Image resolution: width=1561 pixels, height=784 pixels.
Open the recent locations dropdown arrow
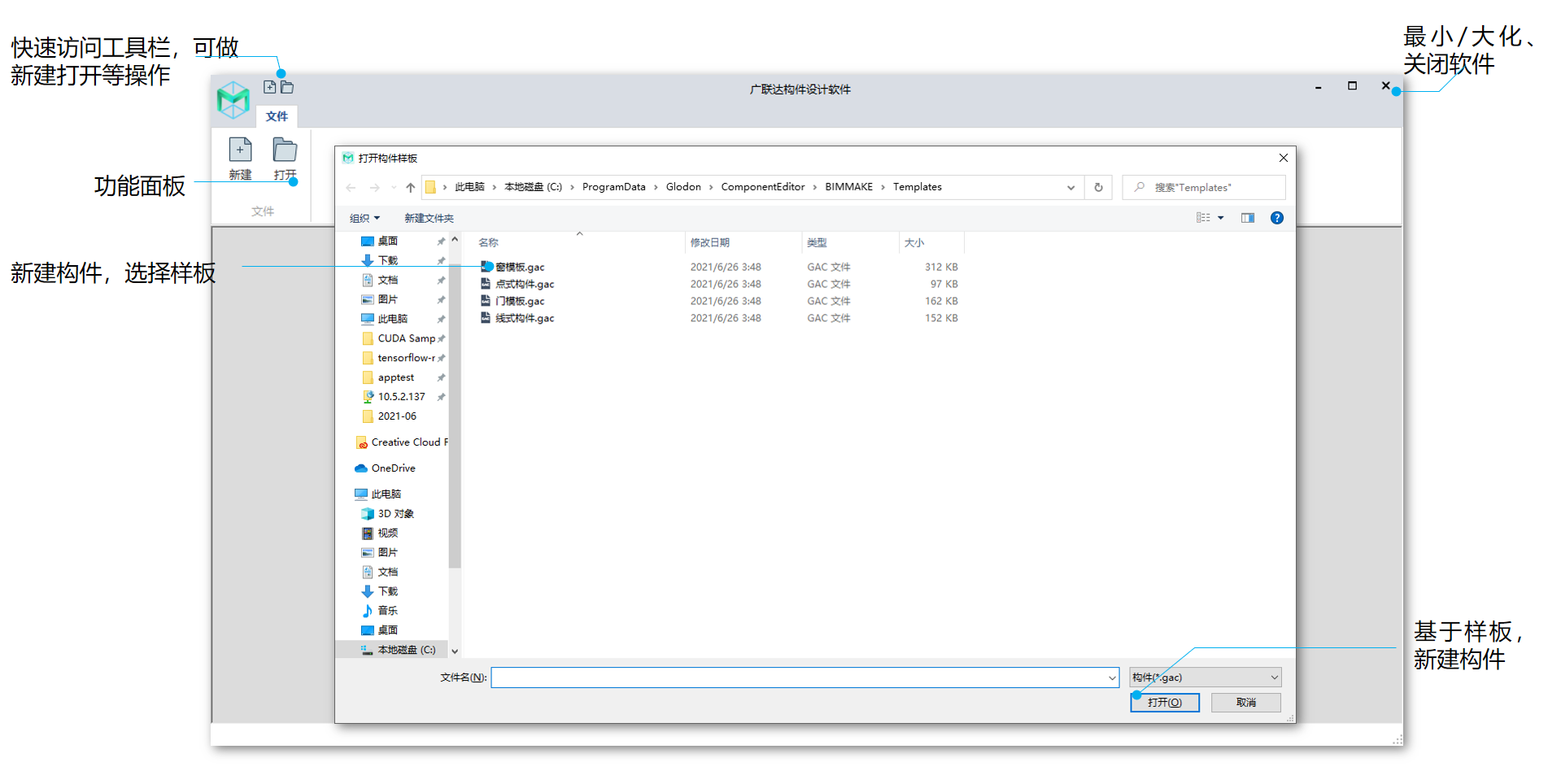pyautogui.click(x=394, y=188)
